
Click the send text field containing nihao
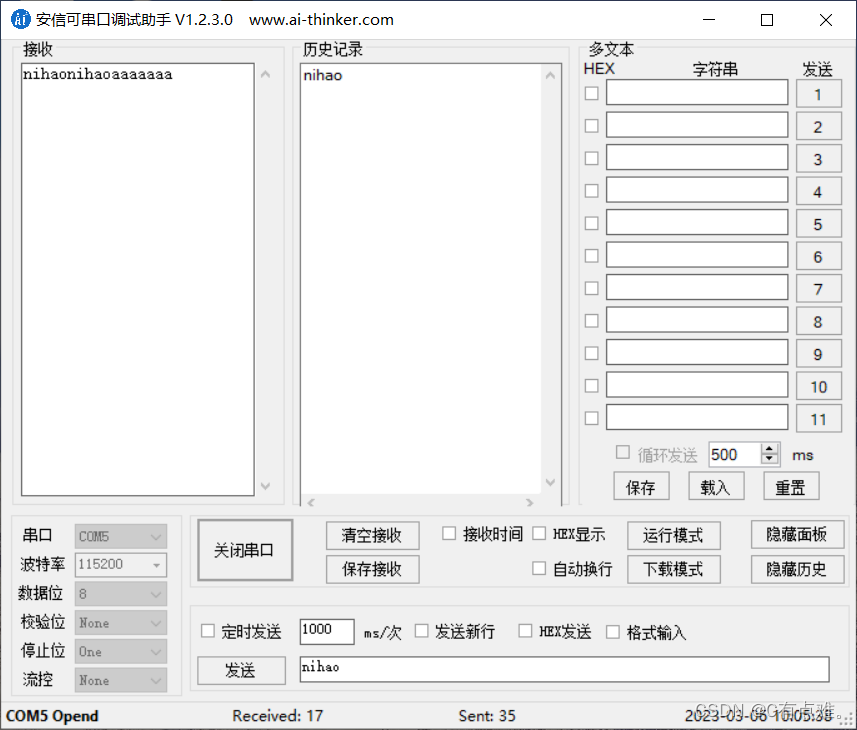(564, 669)
